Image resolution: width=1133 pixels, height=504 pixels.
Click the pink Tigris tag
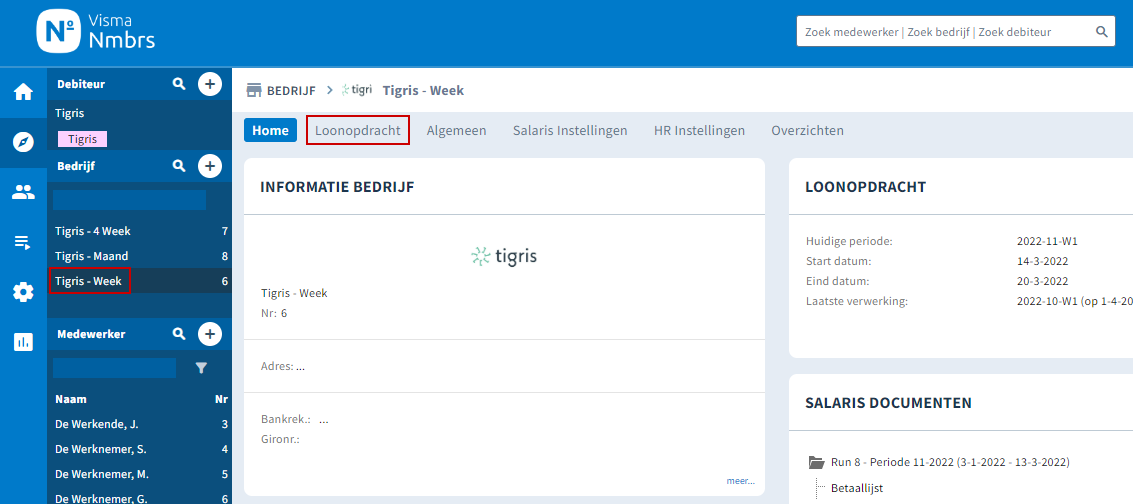82,139
